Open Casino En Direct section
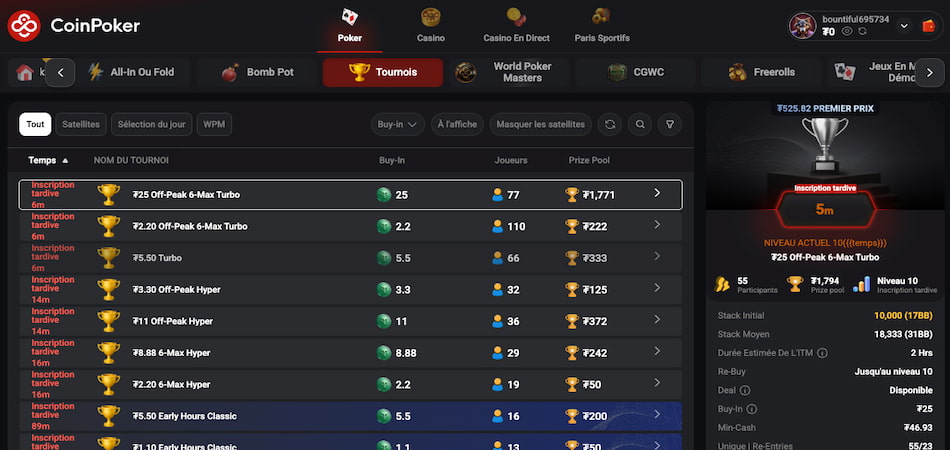The width and height of the screenshot is (950, 450). coord(516,26)
